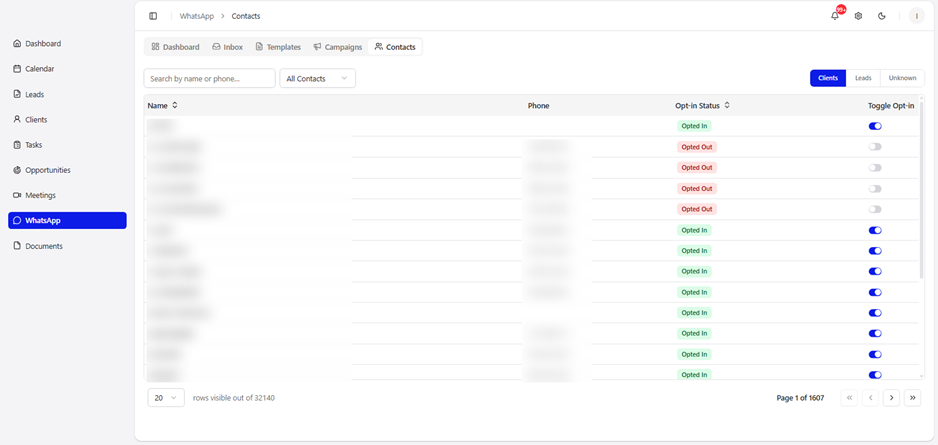Click Contacts in the breadcrumb
Viewport: 938px width, 445px height.
click(246, 16)
